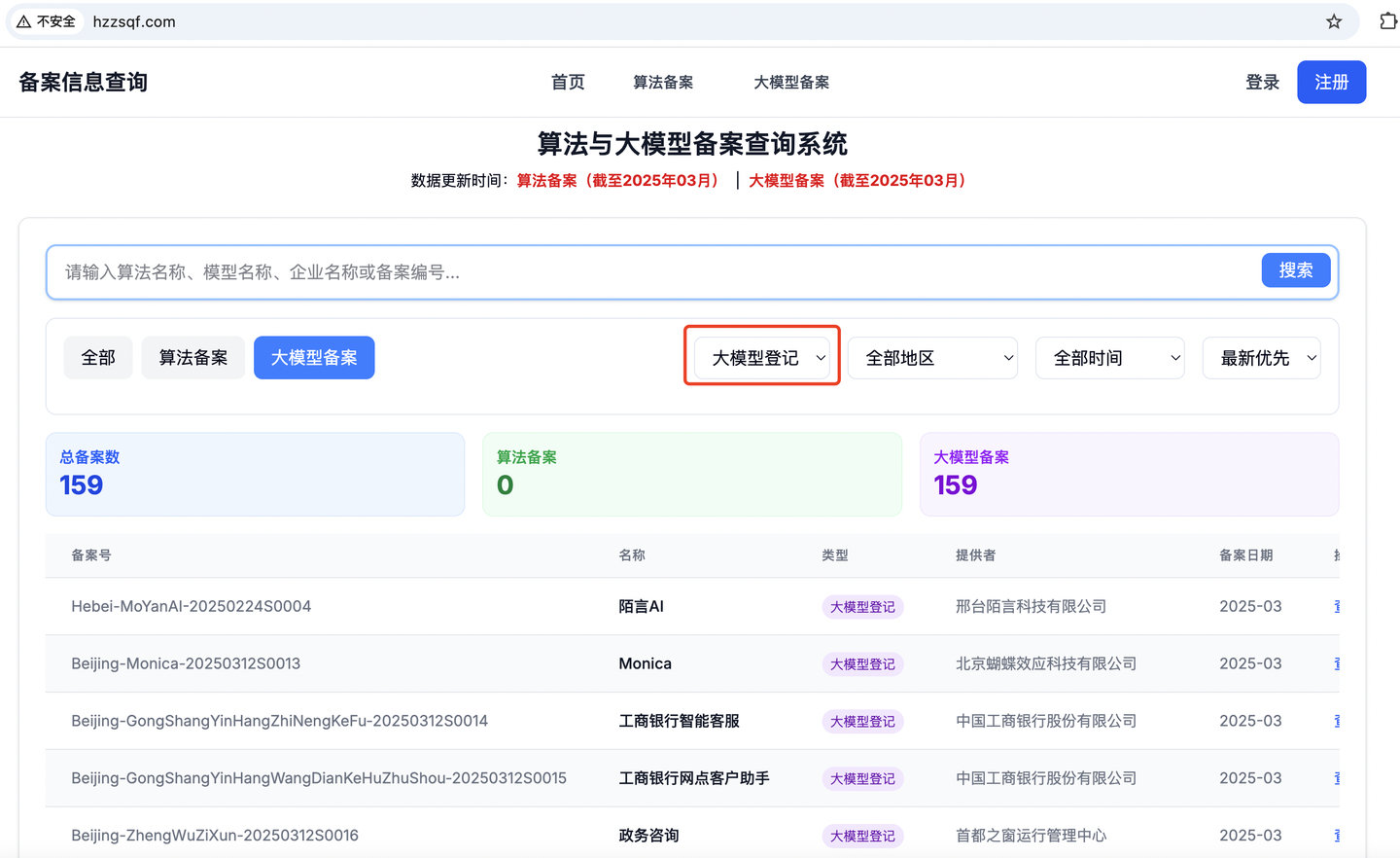The image size is (1400, 858).
Task: Click the 大模型登记 tag in the 工商银行网点客户助手 row
Action: (862, 779)
